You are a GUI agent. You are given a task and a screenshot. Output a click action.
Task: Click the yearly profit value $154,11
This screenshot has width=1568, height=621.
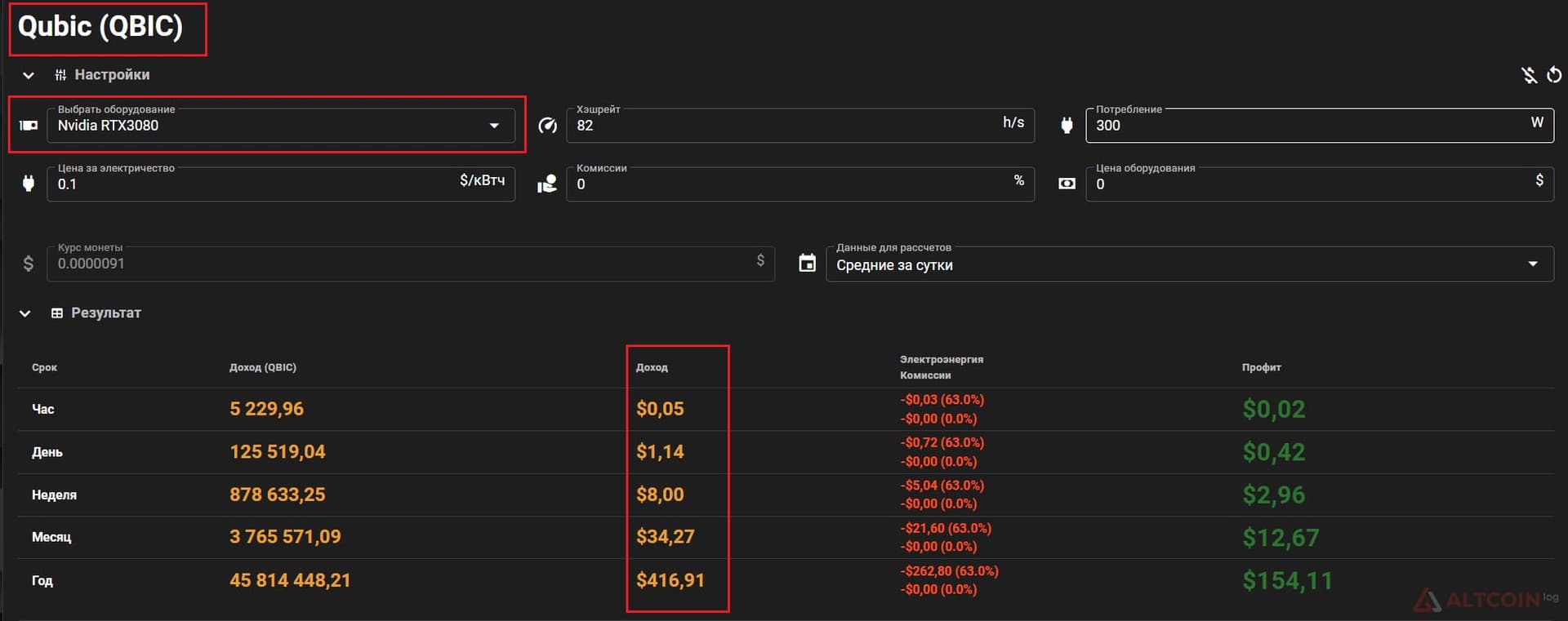click(1287, 581)
